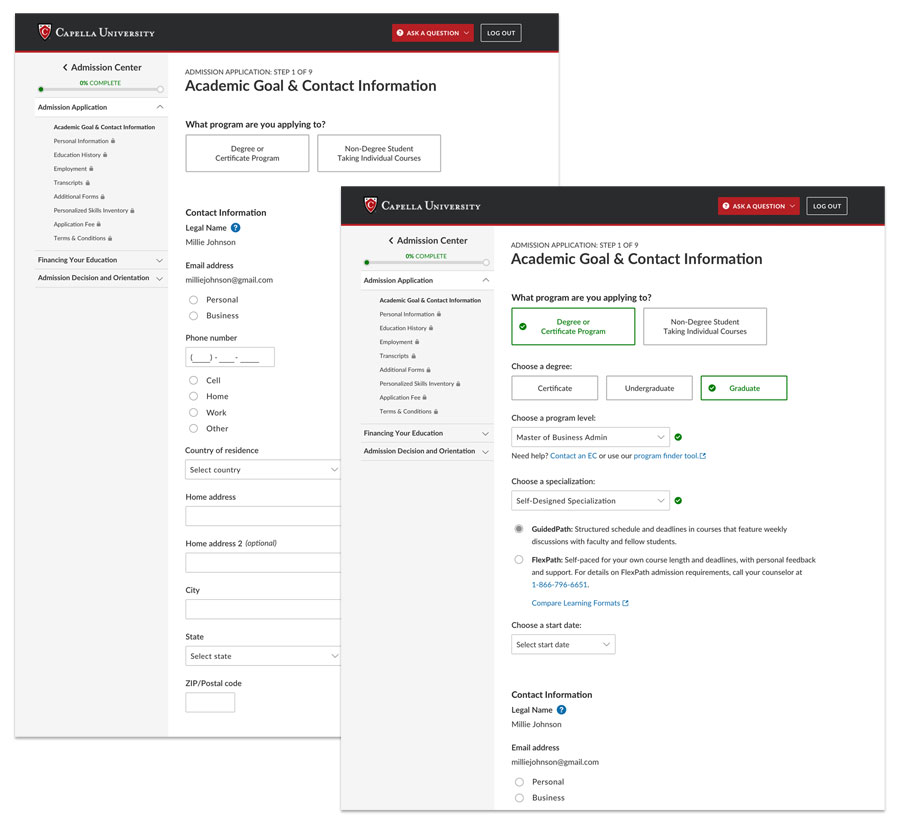Viewport: 900px width, 827px height.
Task: Click lock icon beside Employment in back window
Action: [91, 169]
